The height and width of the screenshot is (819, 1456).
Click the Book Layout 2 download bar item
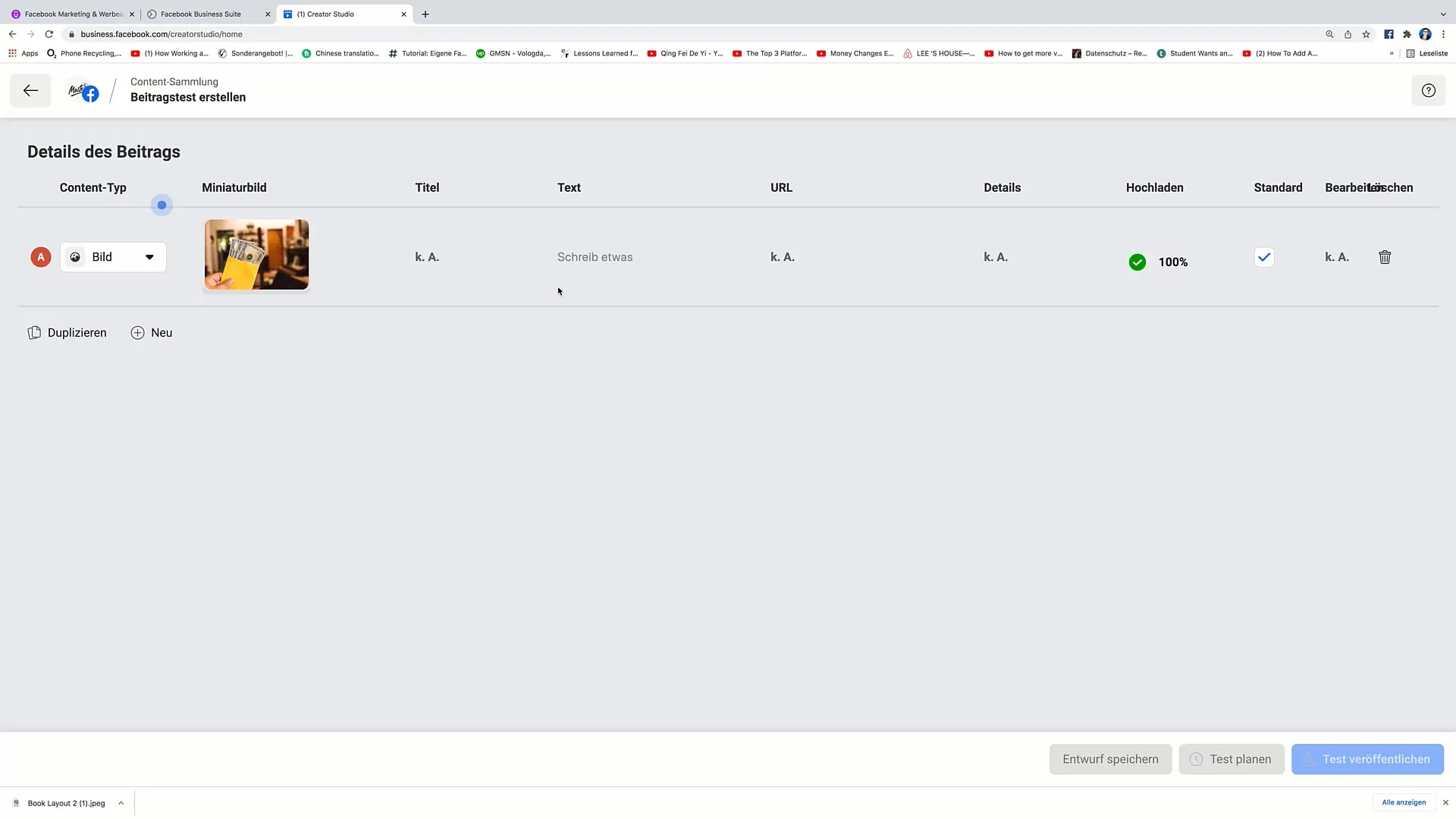tap(66, 803)
